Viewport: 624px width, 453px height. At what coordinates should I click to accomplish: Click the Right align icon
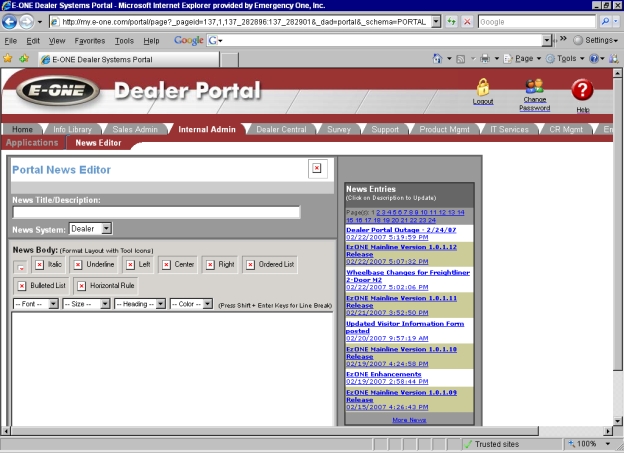[210, 265]
